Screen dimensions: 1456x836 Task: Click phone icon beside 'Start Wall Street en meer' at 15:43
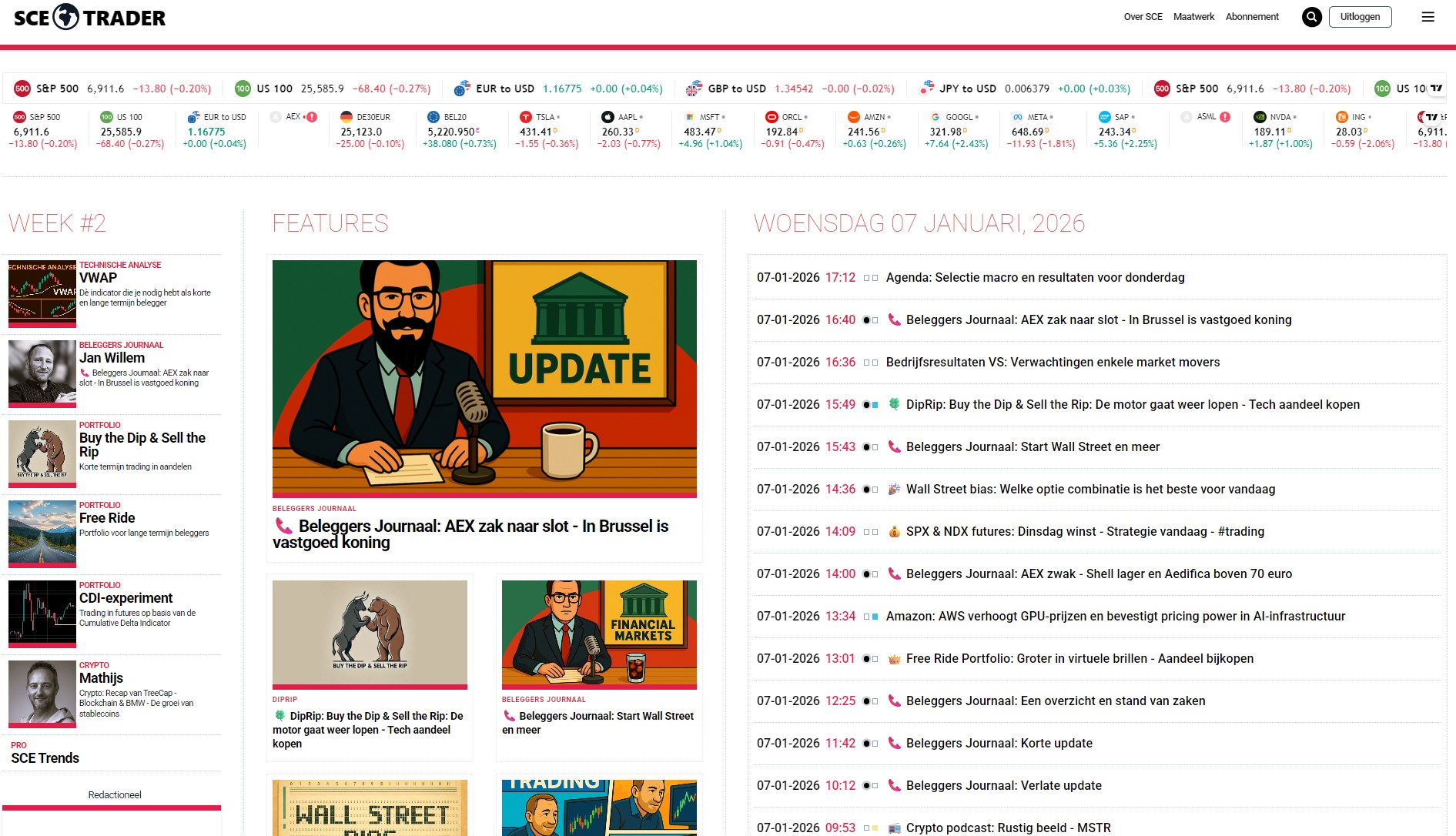click(894, 446)
